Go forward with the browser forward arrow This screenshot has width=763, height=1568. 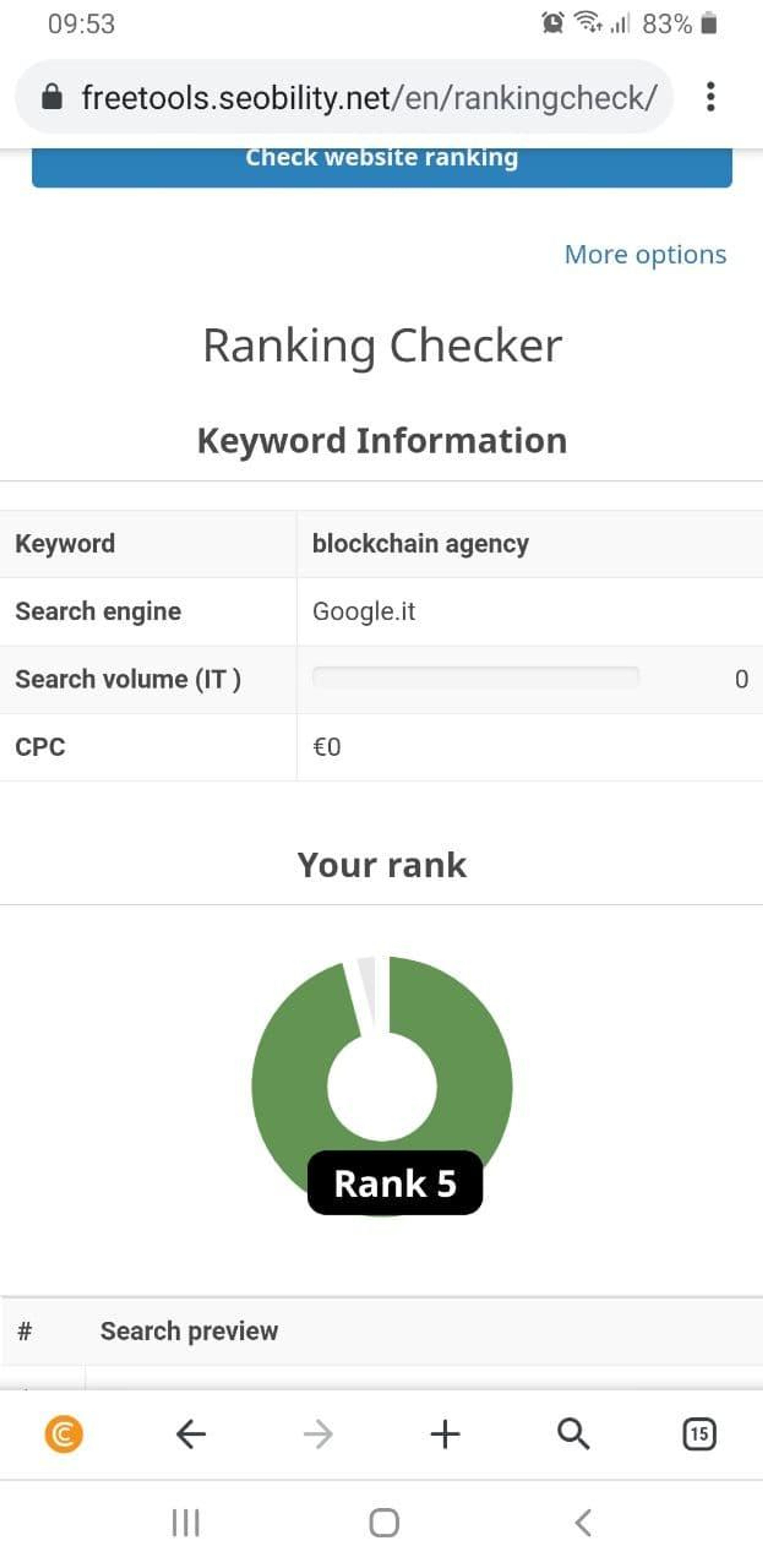point(318,1435)
